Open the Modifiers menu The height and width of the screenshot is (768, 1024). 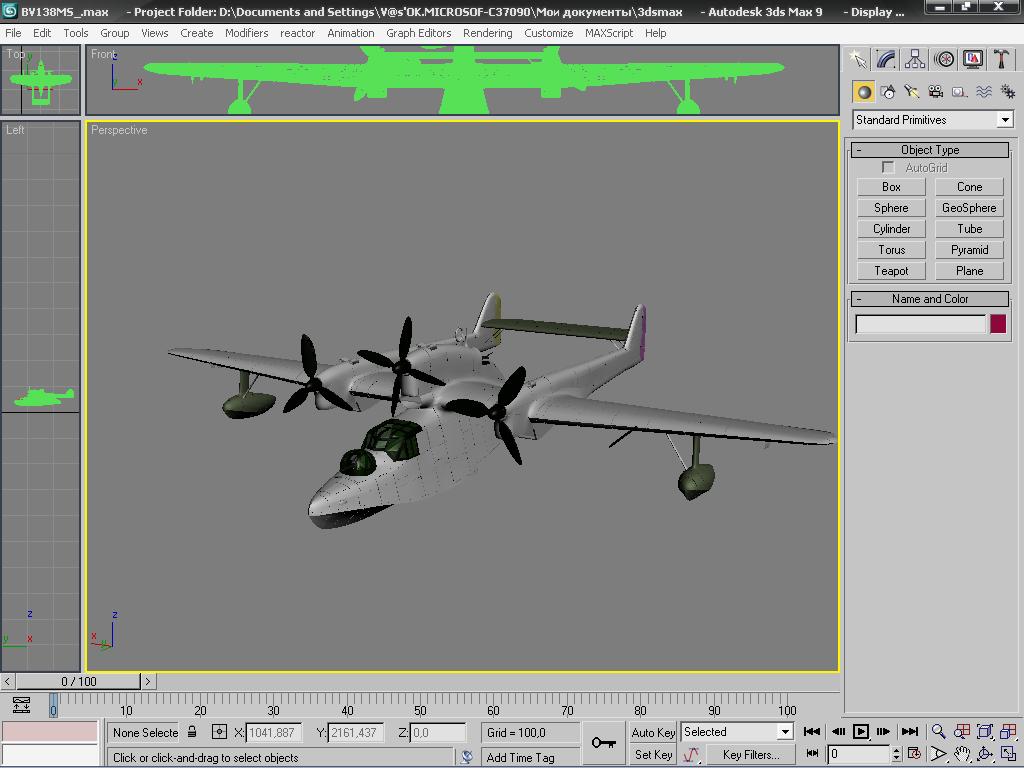point(246,33)
